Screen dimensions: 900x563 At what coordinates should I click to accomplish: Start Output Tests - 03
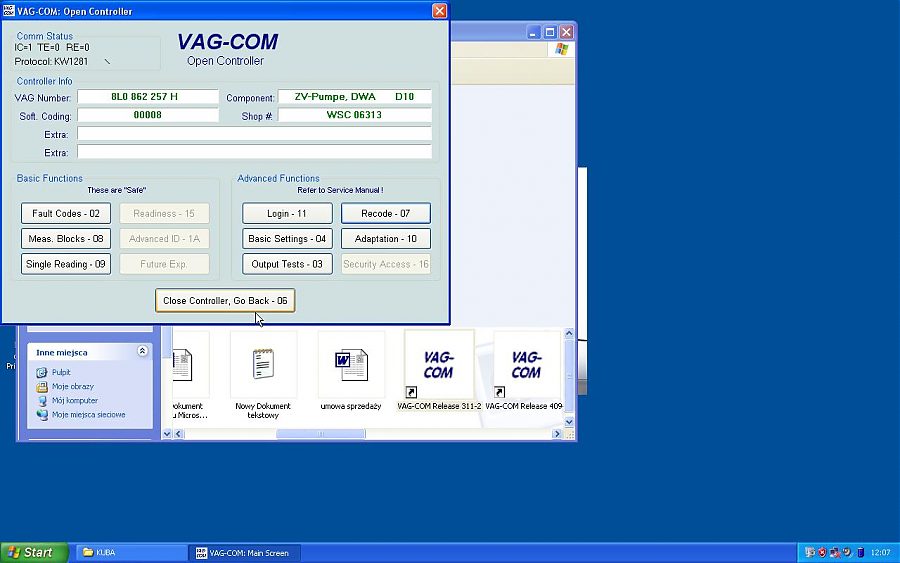pos(287,264)
